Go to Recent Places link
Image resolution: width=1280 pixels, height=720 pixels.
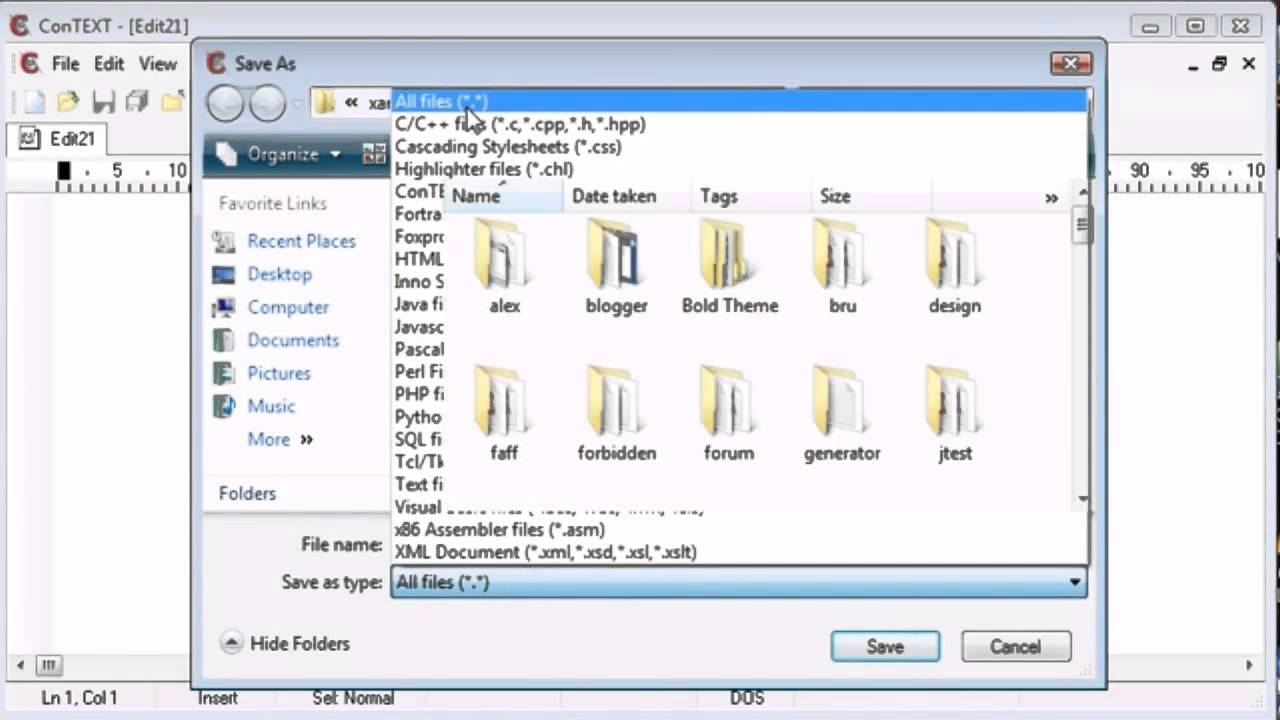(x=301, y=241)
